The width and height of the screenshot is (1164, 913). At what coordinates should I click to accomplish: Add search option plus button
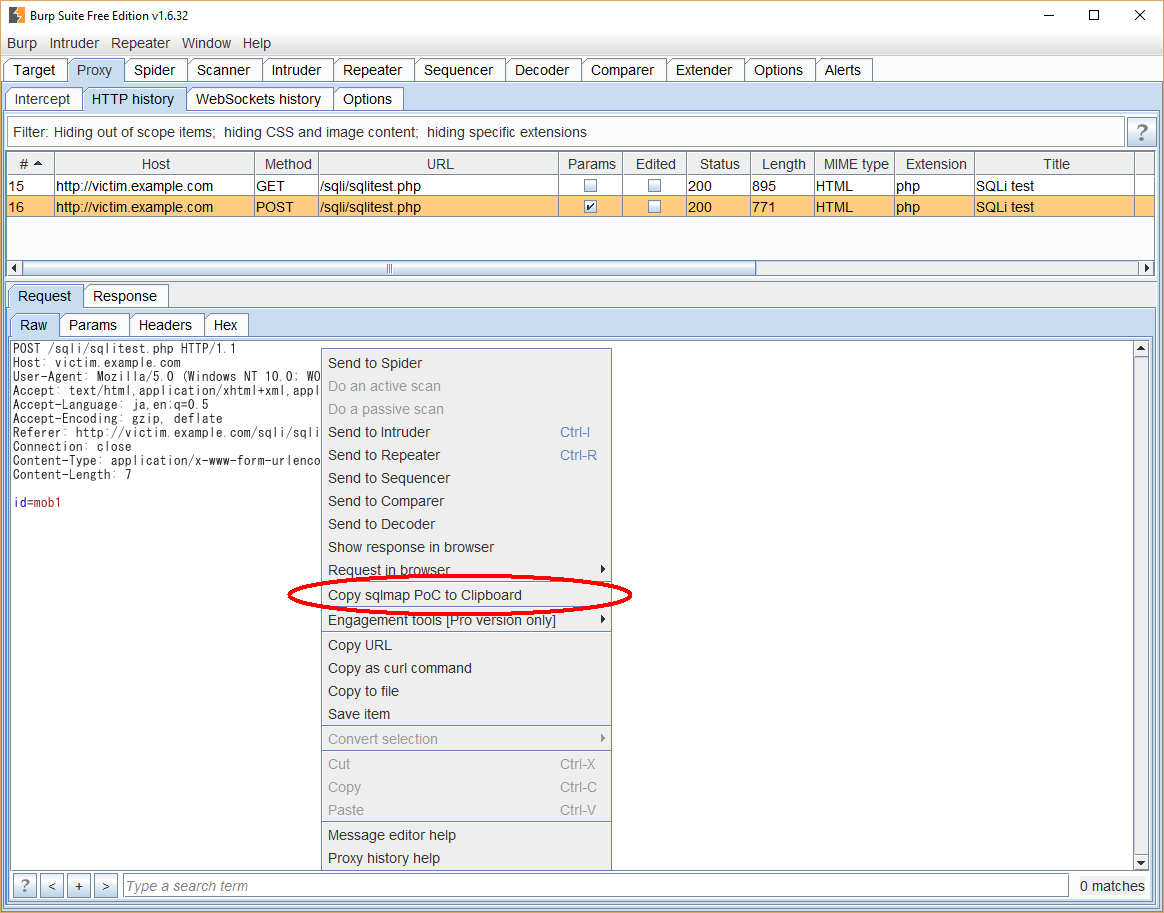[79, 886]
